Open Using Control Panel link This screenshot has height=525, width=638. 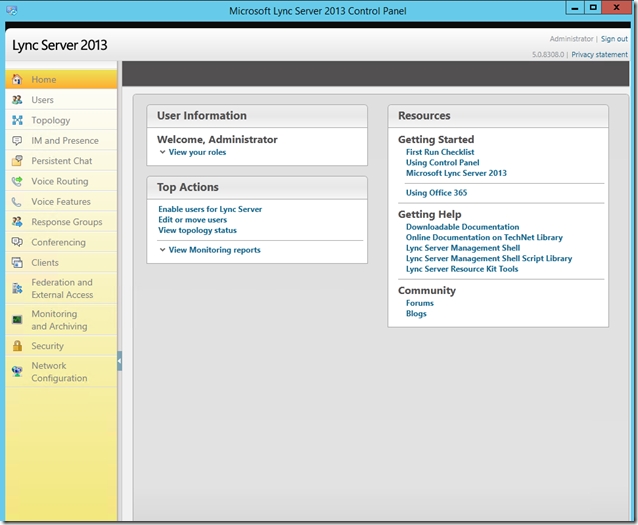(x=442, y=162)
